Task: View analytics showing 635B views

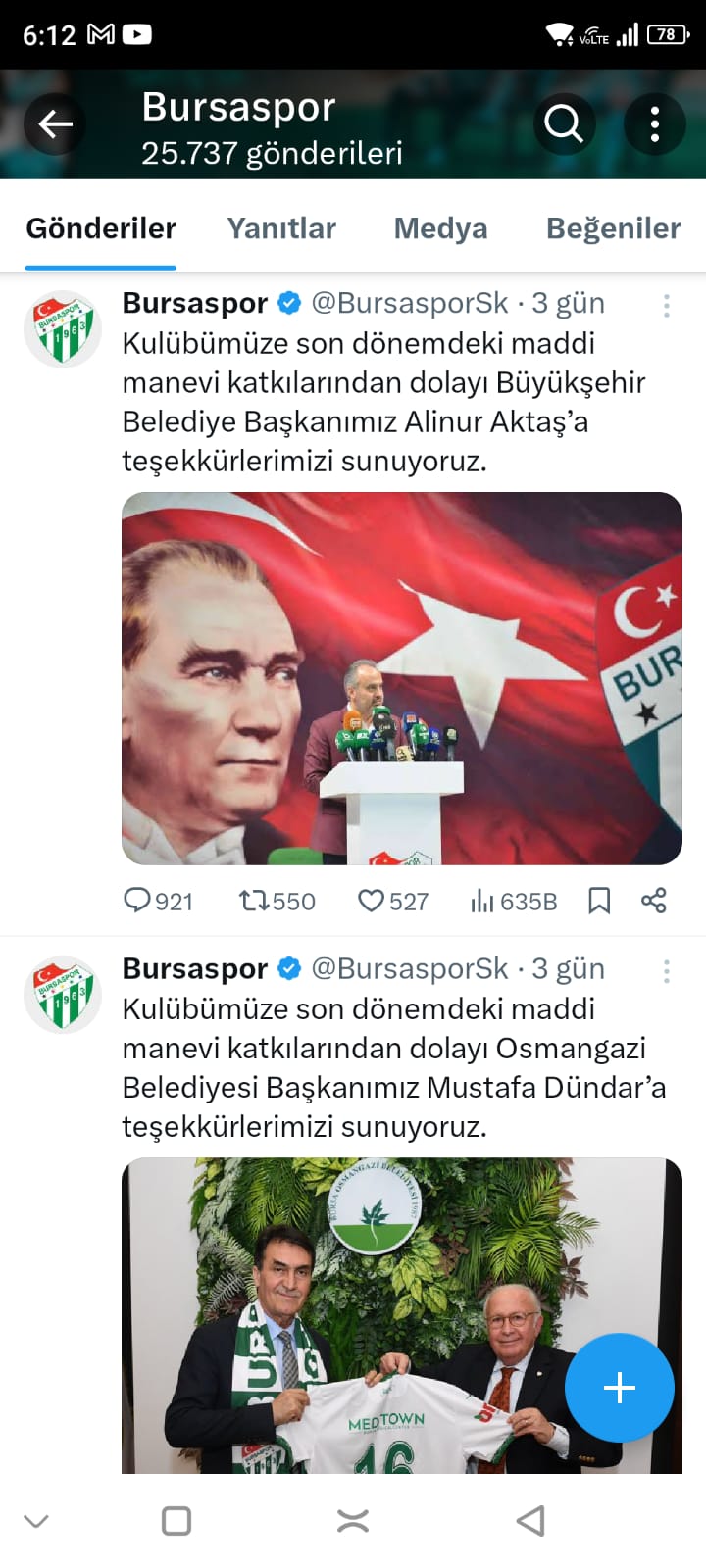Action: 513,901
